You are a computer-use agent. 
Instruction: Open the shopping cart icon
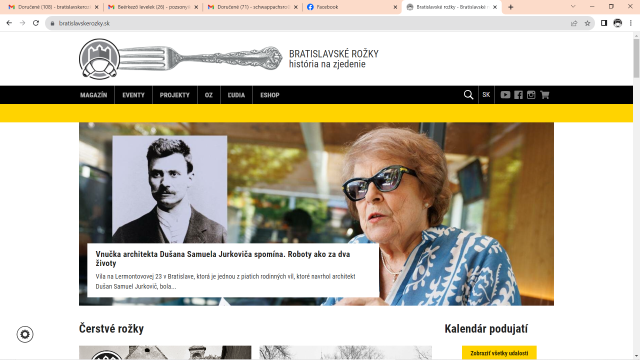point(544,95)
